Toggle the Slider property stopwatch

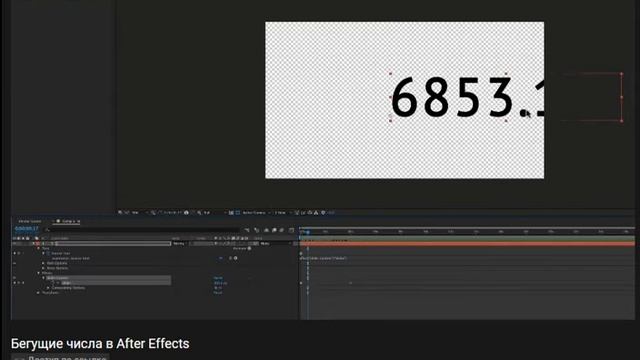click(53, 283)
